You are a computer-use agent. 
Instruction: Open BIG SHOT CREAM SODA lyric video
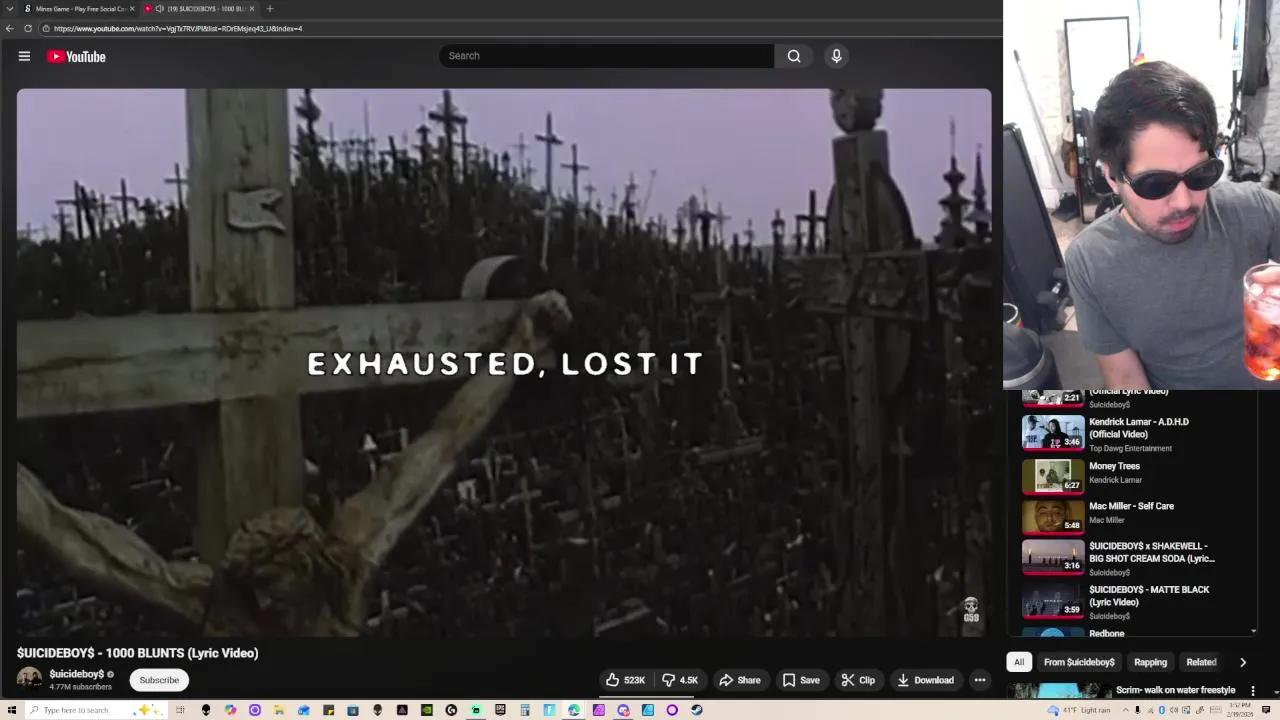[1152, 552]
